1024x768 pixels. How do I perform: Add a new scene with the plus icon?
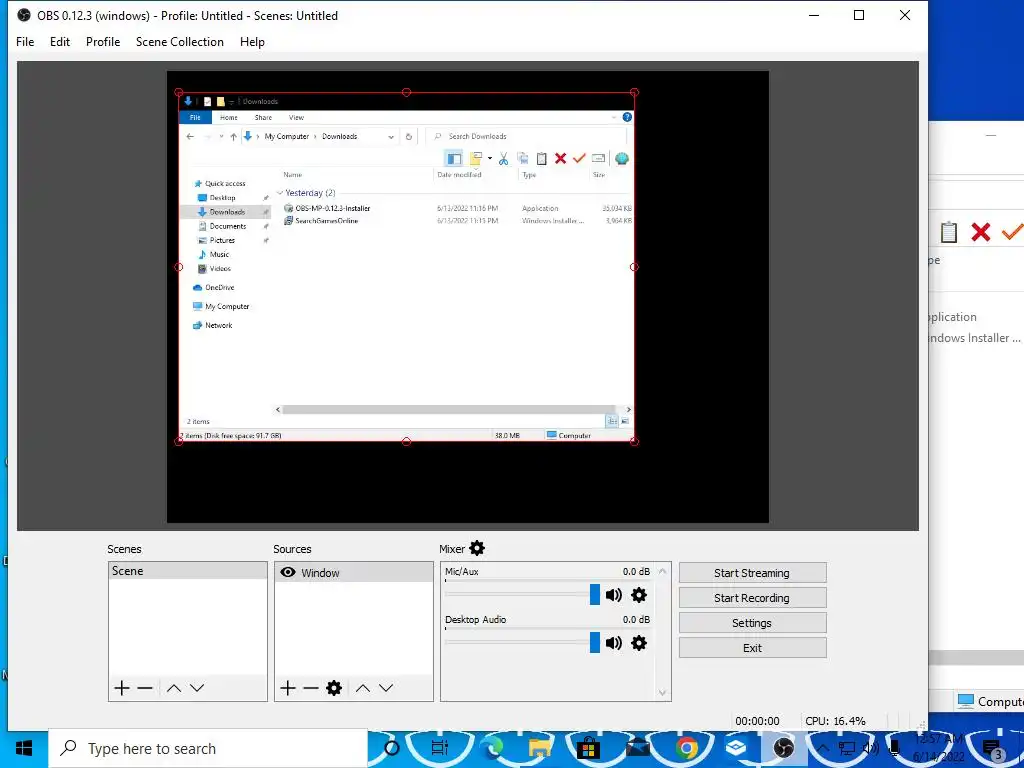pyautogui.click(x=121, y=688)
